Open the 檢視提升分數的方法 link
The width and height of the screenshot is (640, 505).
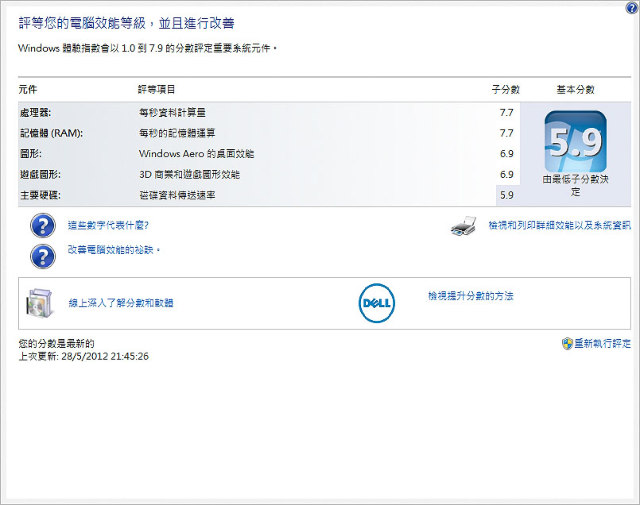tap(471, 296)
